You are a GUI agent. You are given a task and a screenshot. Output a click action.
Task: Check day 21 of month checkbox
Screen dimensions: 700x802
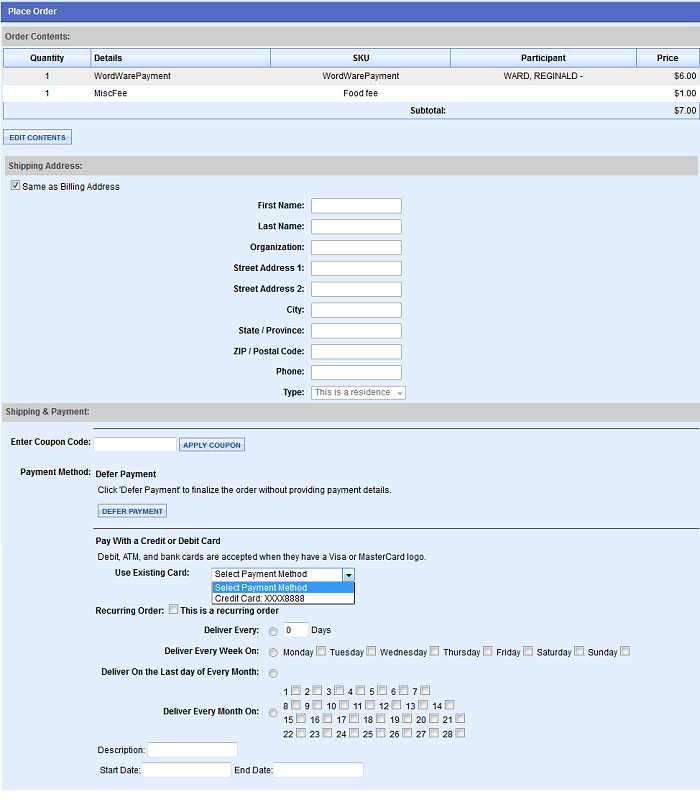pyautogui.click(x=460, y=719)
